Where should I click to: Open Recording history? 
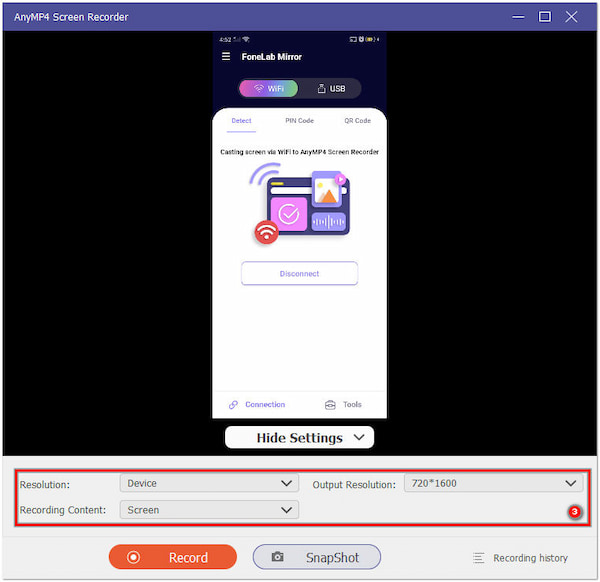520,558
